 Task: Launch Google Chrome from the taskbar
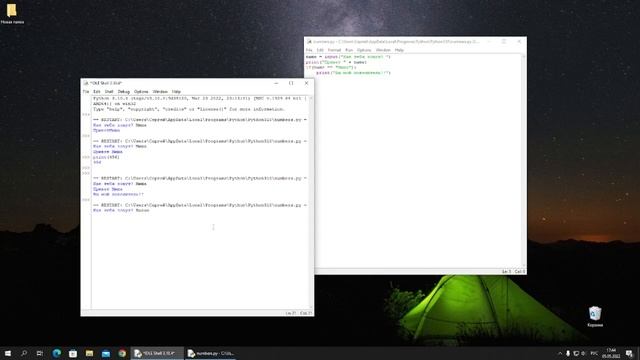(x=122, y=353)
